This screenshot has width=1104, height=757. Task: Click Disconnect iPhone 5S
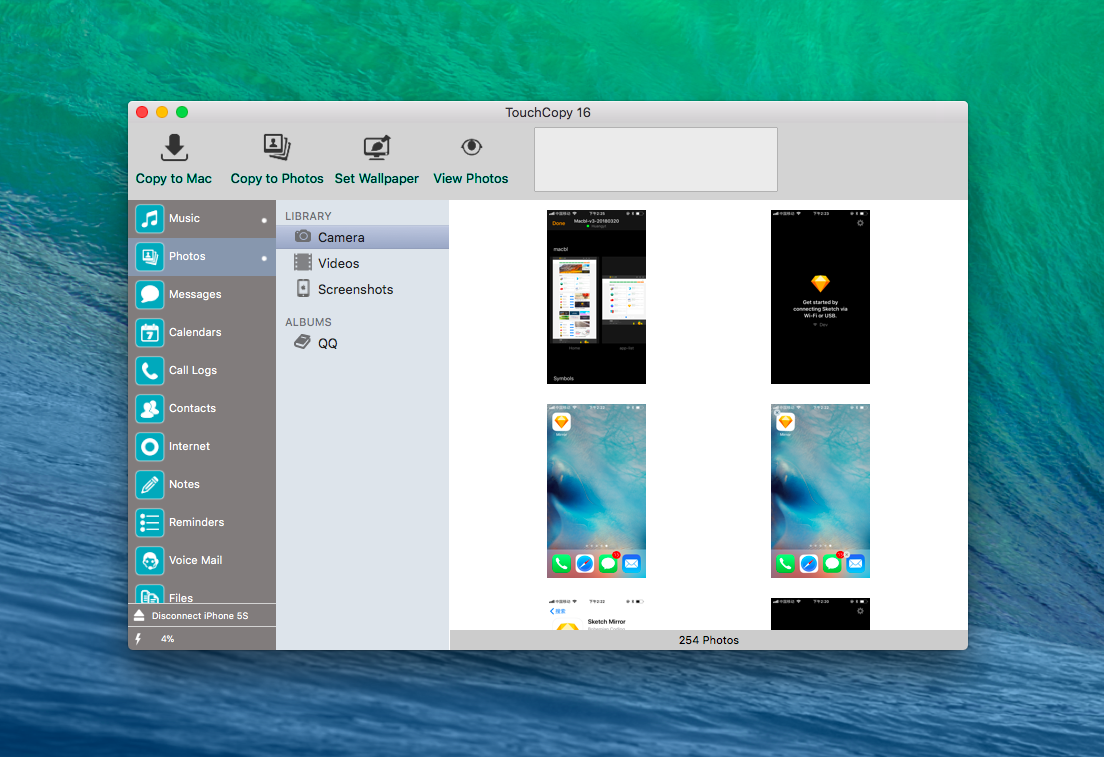tap(200, 615)
